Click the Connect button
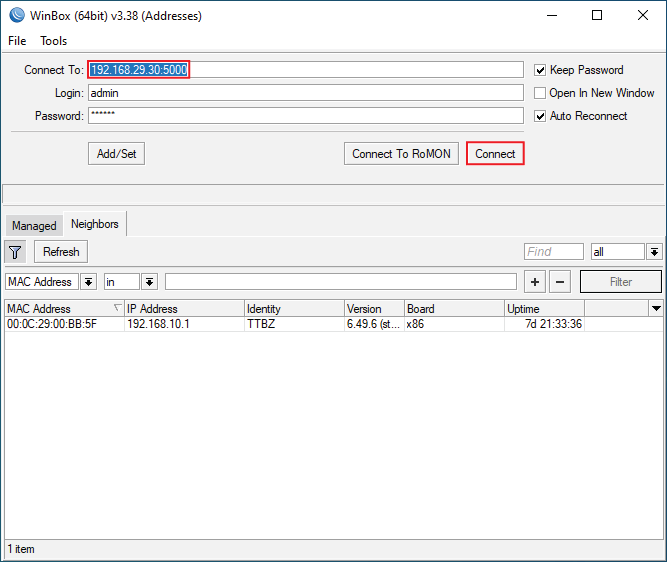This screenshot has width=667, height=562. (495, 154)
